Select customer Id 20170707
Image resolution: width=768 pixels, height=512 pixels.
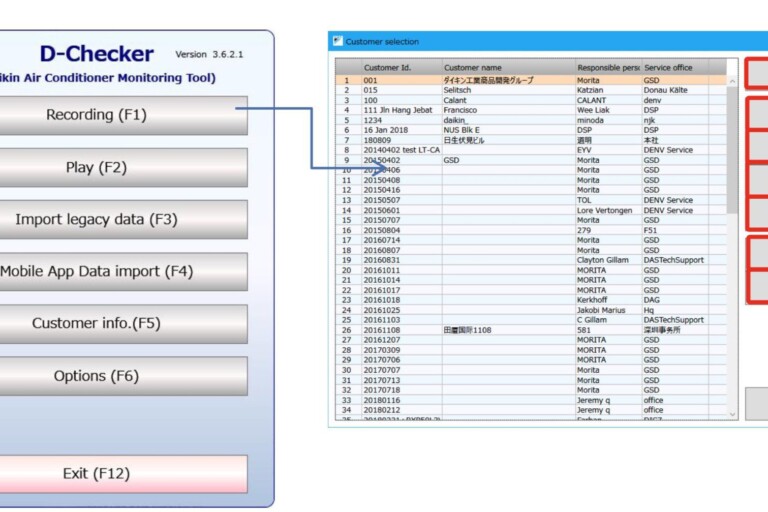coord(531,370)
